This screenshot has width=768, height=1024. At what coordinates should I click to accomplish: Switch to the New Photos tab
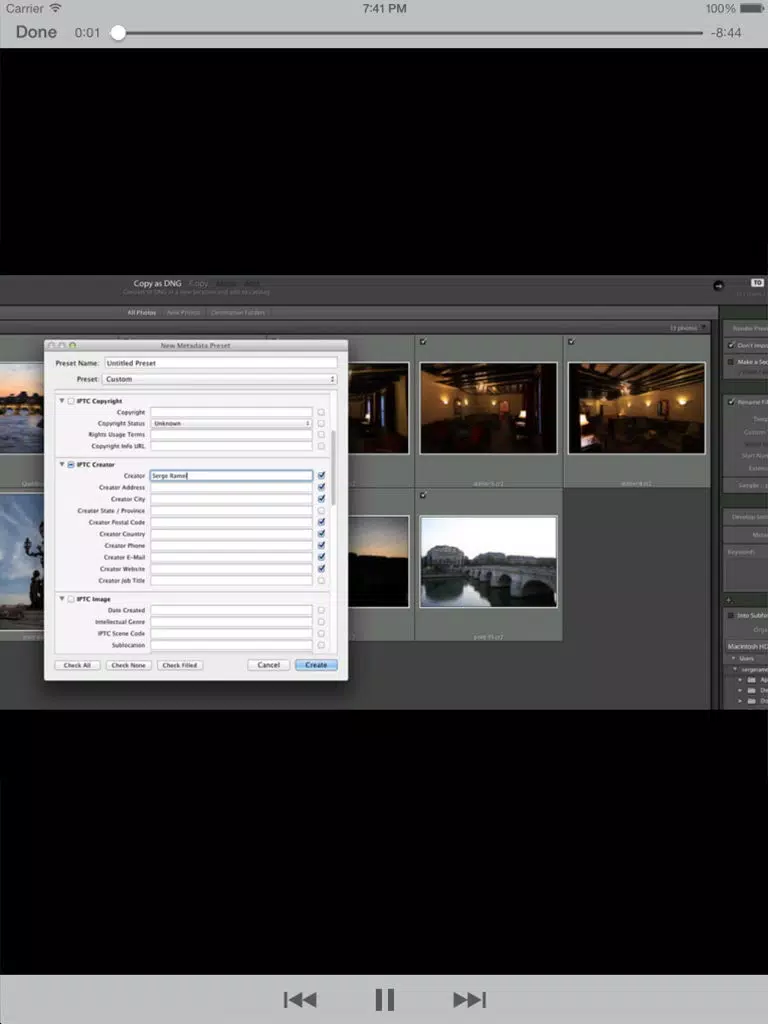pos(183,313)
